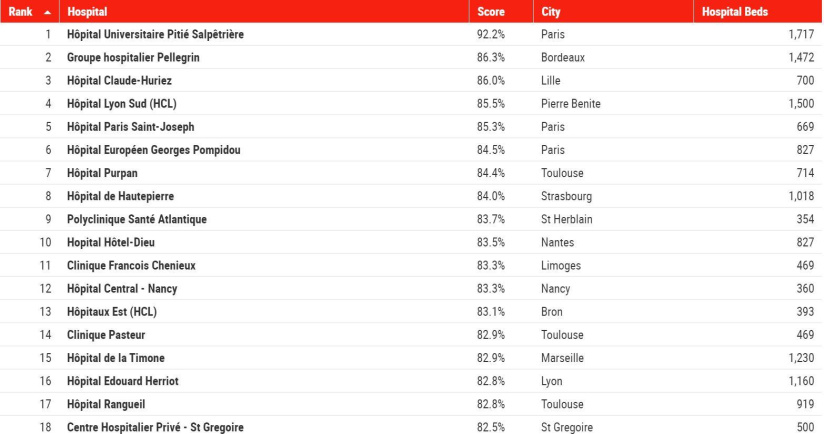Click Hôpital Lyon Sud (HCL) entry
Viewport: 824px width, 434px height.
tap(121, 103)
